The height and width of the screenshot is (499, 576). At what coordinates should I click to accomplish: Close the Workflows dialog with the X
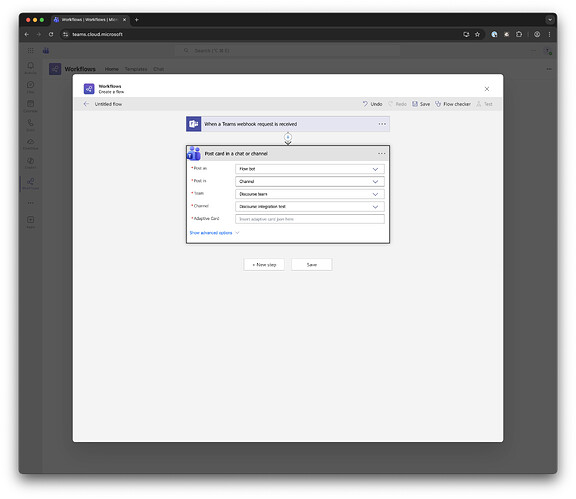coord(487,89)
